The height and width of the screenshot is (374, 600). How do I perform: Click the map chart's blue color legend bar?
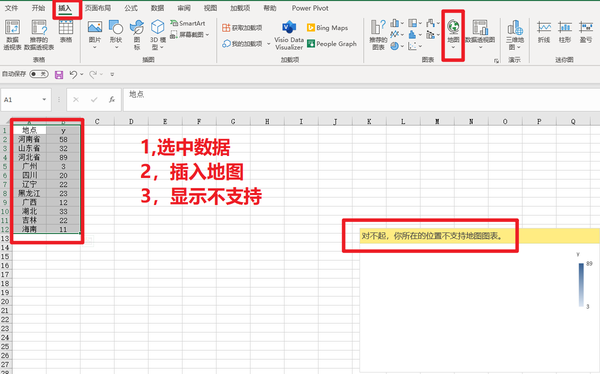(581, 284)
